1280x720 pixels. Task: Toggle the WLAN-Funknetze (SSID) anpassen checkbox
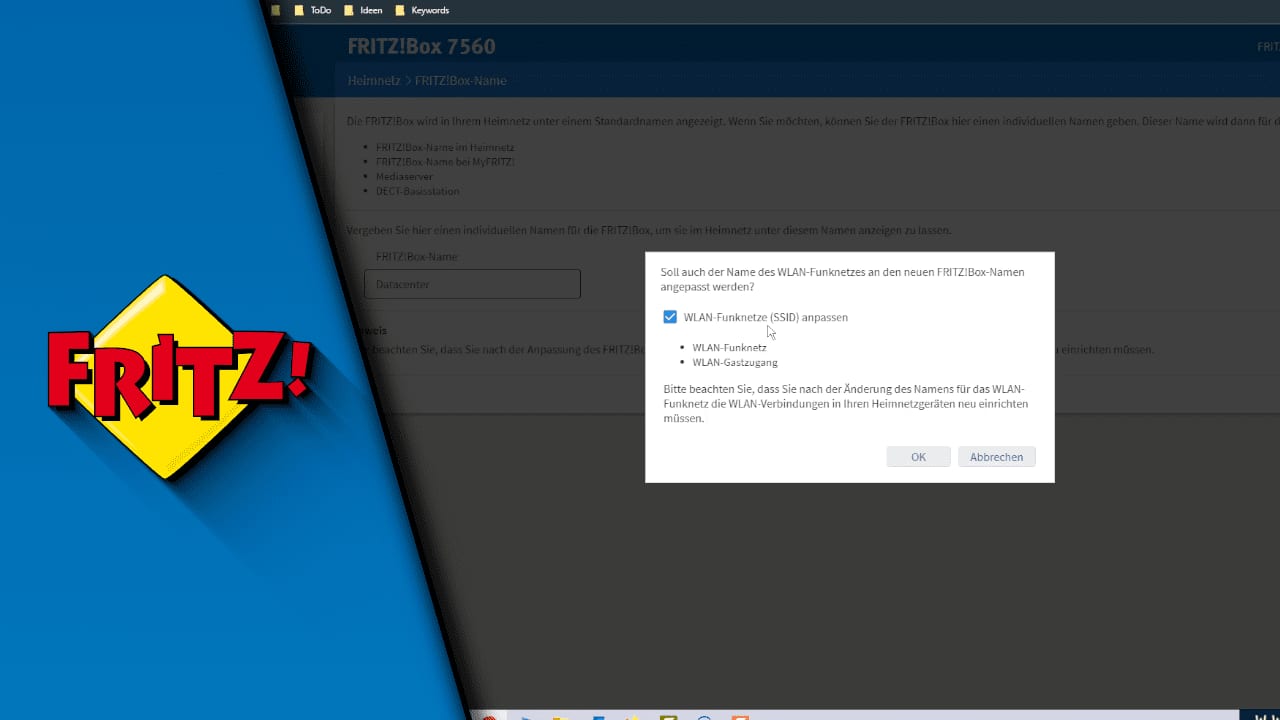click(x=670, y=317)
